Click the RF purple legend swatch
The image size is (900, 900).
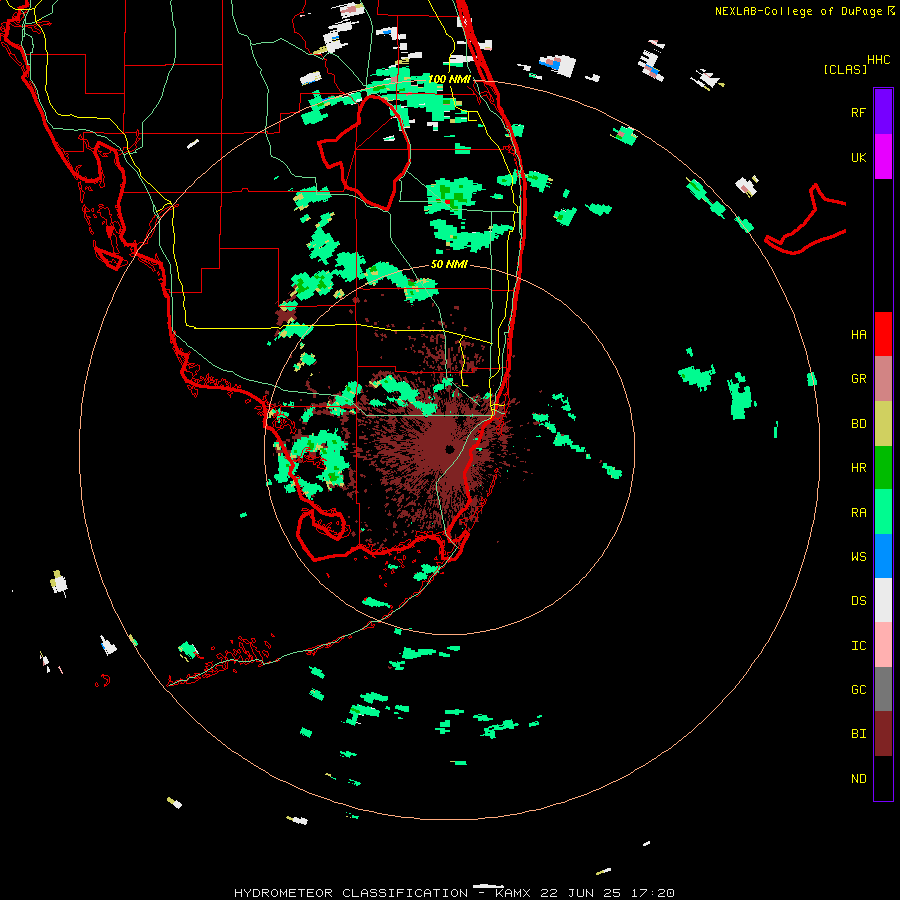(883, 112)
